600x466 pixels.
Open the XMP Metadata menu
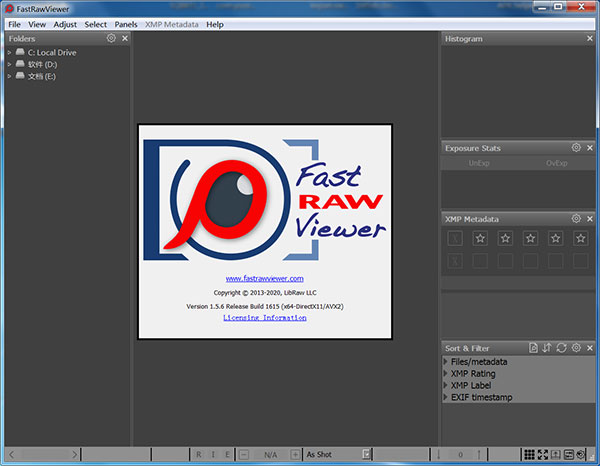pos(171,24)
